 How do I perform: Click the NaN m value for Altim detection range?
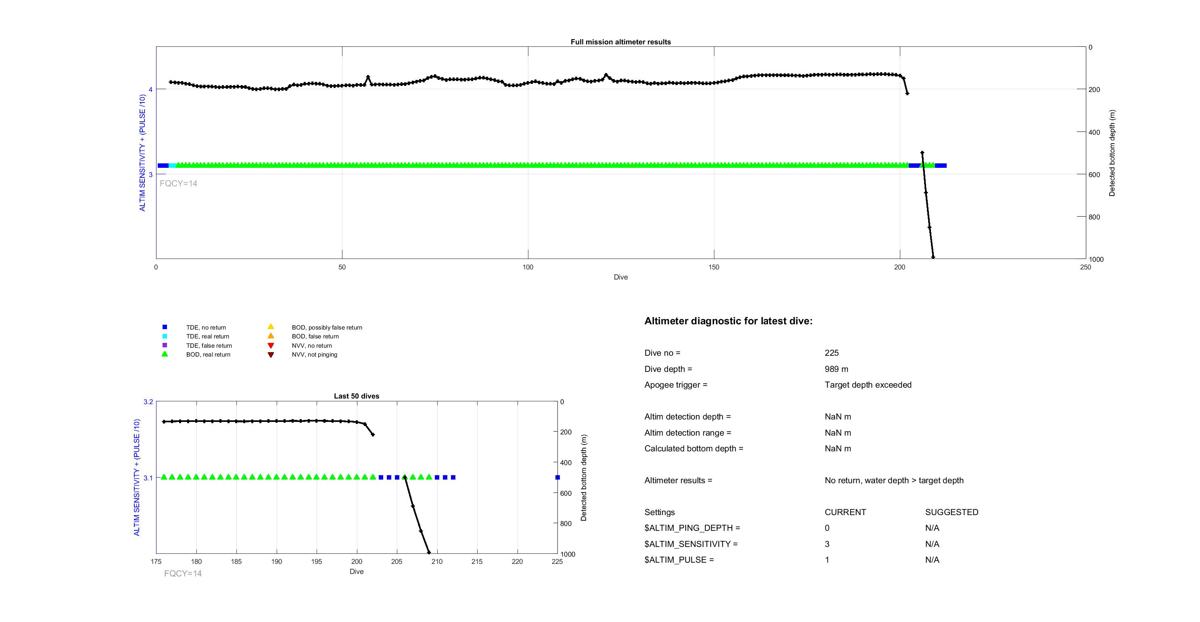(x=838, y=433)
